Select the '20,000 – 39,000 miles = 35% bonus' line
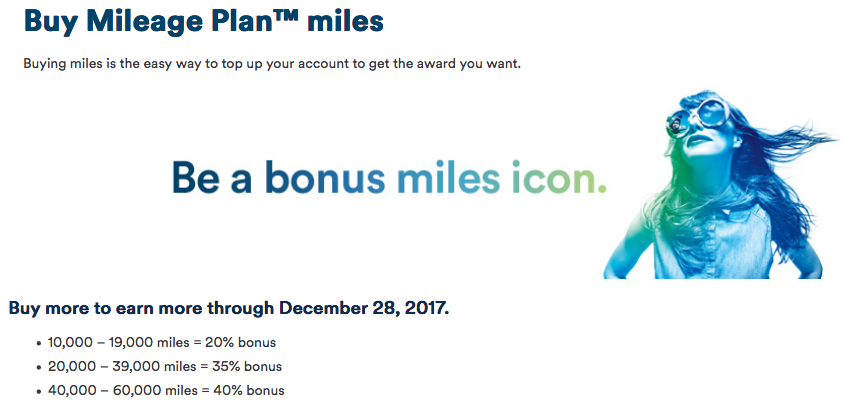 click(x=165, y=367)
